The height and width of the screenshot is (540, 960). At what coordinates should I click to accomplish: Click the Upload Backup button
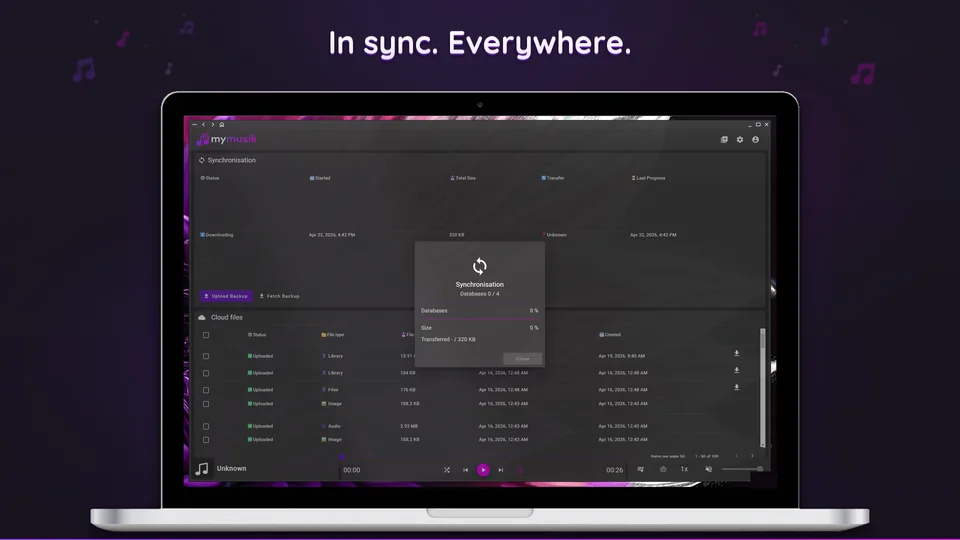click(x=226, y=296)
